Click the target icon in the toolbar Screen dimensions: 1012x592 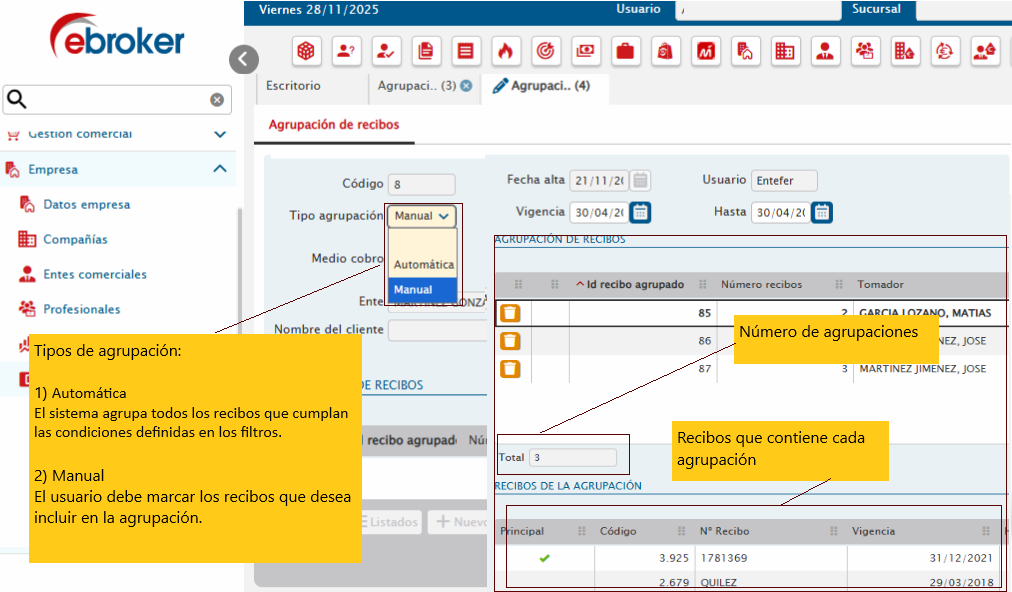coord(545,51)
